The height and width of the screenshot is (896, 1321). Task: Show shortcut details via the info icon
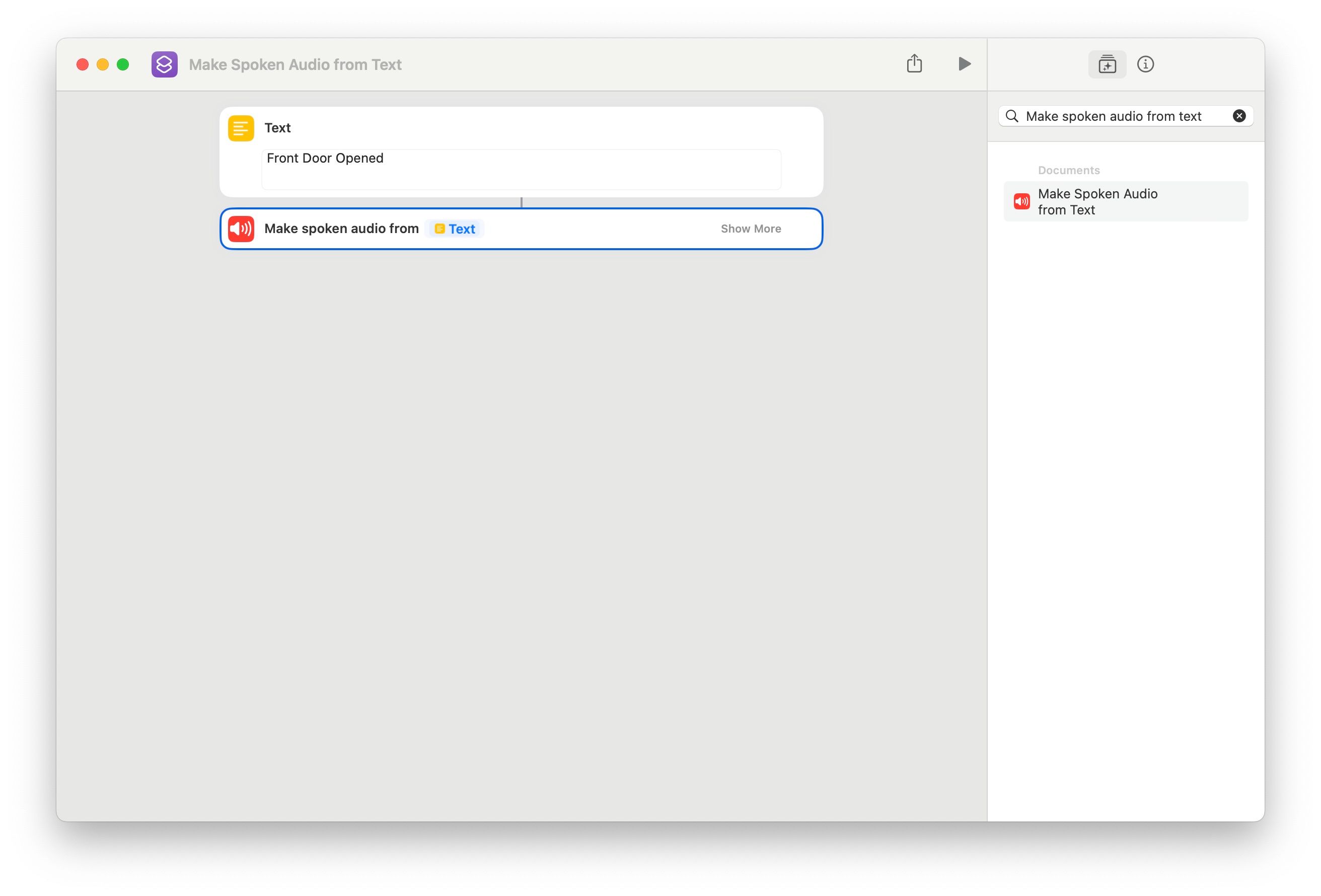pos(1146,64)
